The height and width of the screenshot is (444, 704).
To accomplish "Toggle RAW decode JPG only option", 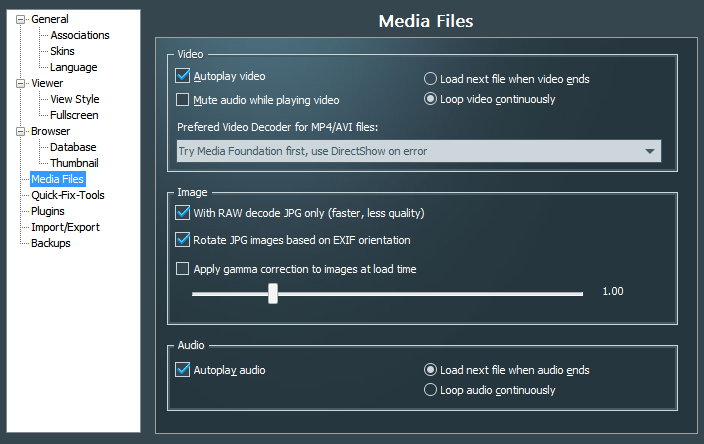I will coord(183,212).
